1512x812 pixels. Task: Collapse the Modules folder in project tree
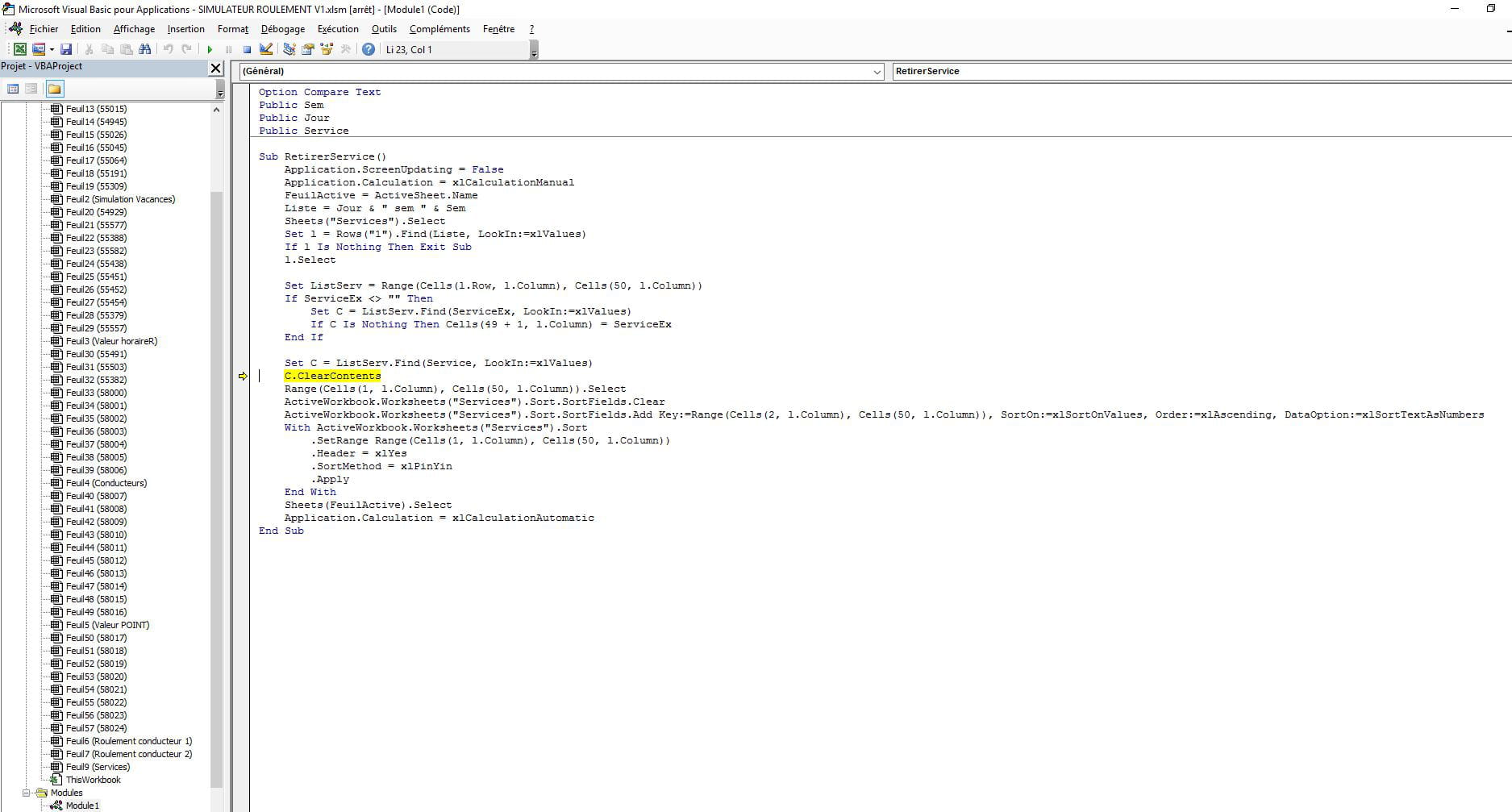pos(26,793)
